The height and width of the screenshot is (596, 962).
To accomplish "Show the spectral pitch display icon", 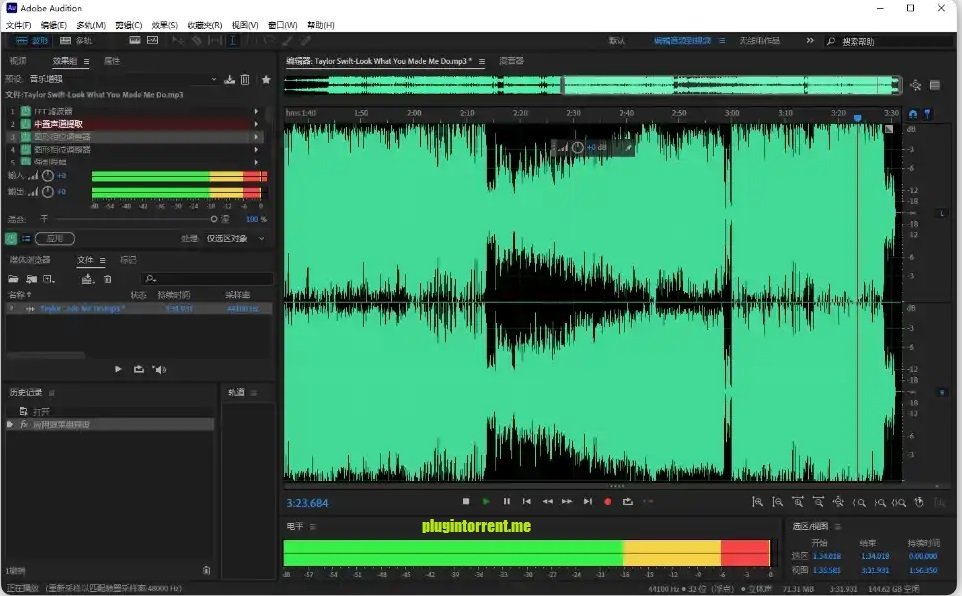I will tap(153, 41).
